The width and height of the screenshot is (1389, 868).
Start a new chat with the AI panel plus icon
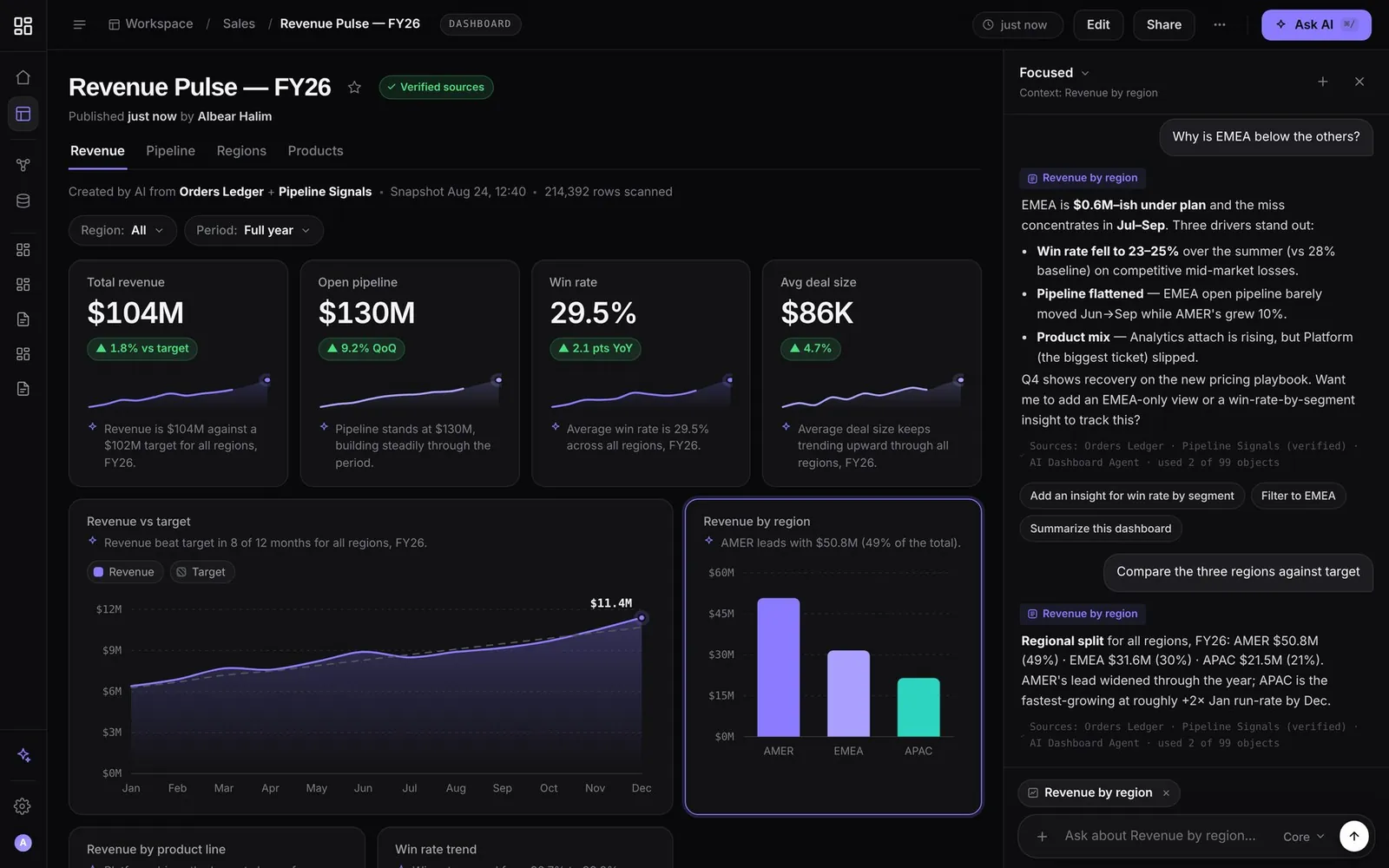pos(1323,82)
